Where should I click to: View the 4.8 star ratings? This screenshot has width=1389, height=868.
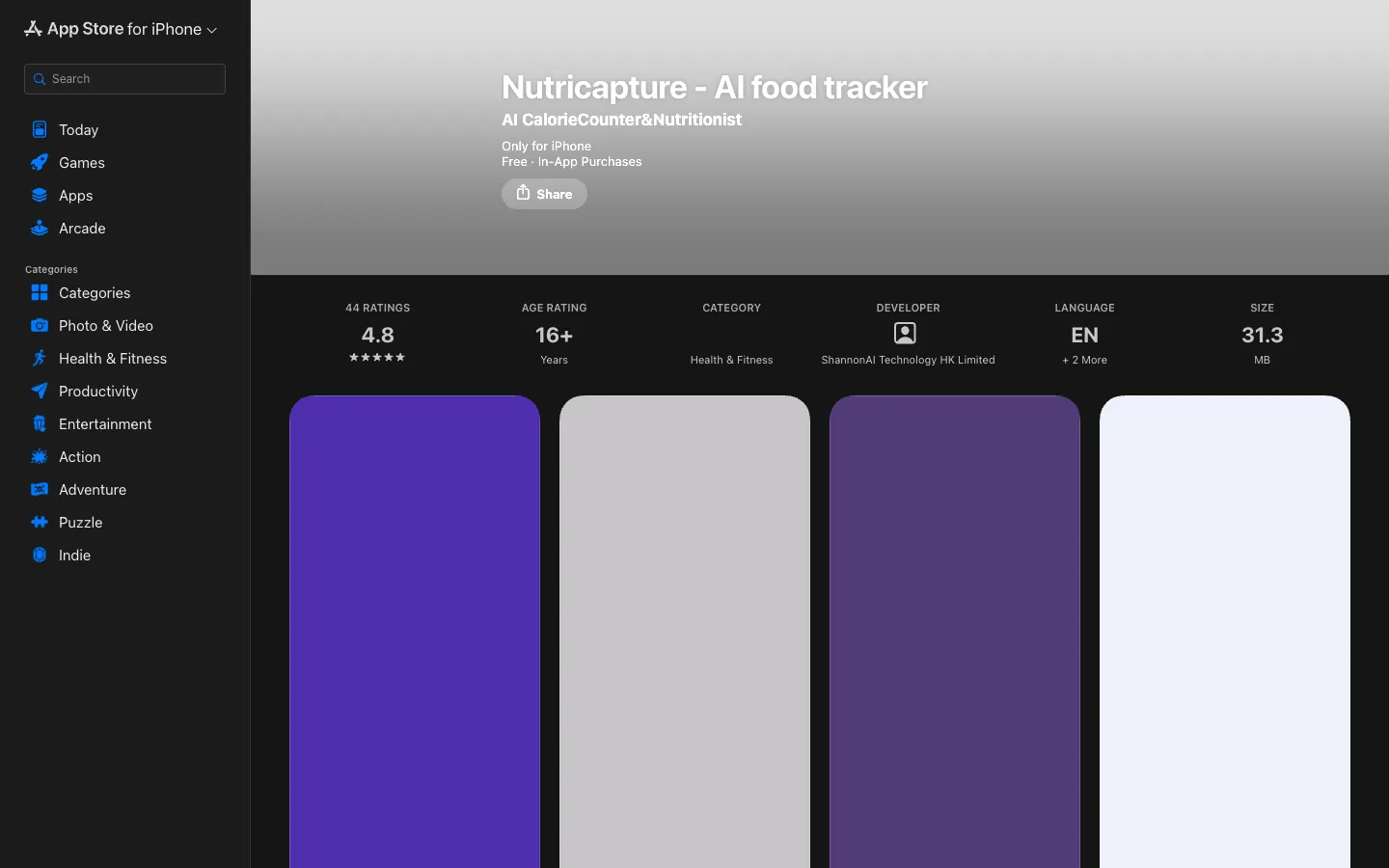[x=377, y=335]
